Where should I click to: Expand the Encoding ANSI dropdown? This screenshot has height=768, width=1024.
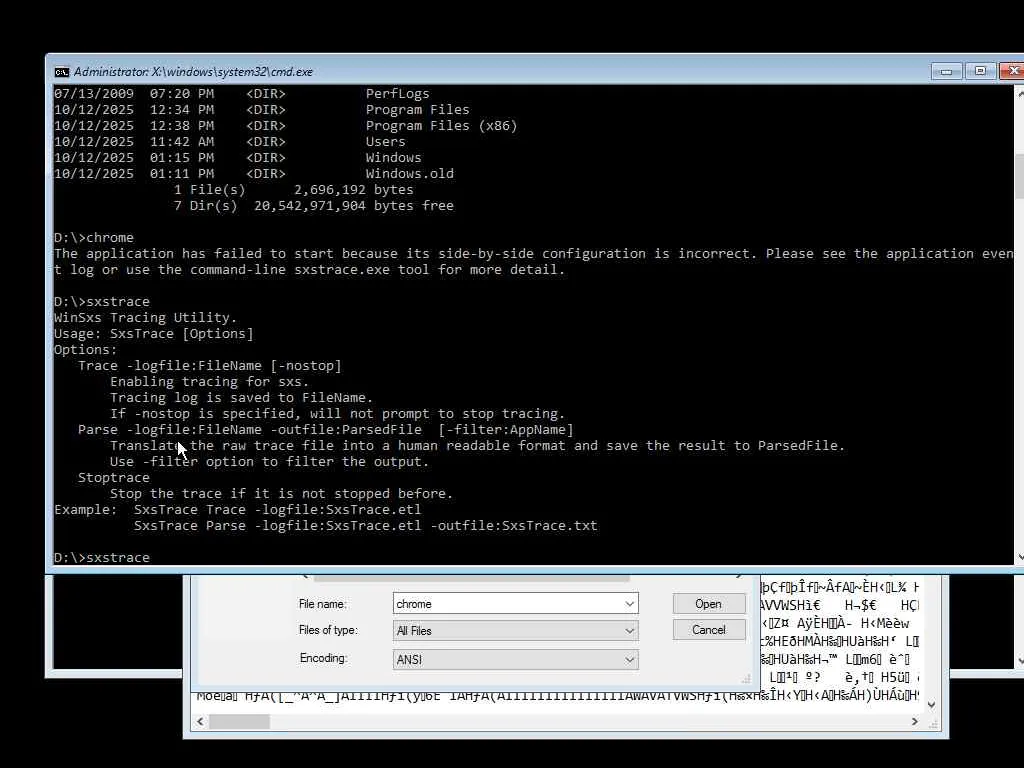[630, 660]
